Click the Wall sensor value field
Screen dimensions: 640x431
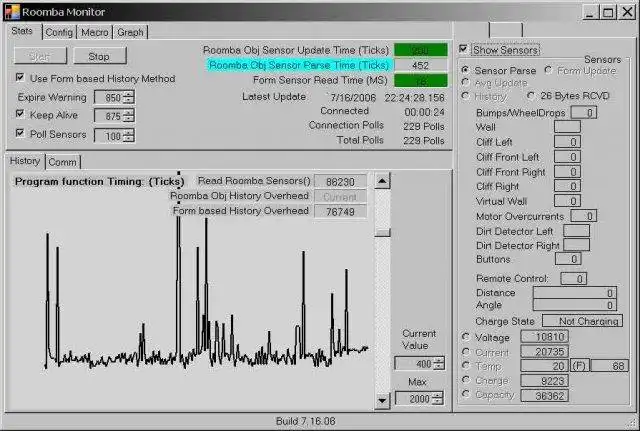pos(567,127)
